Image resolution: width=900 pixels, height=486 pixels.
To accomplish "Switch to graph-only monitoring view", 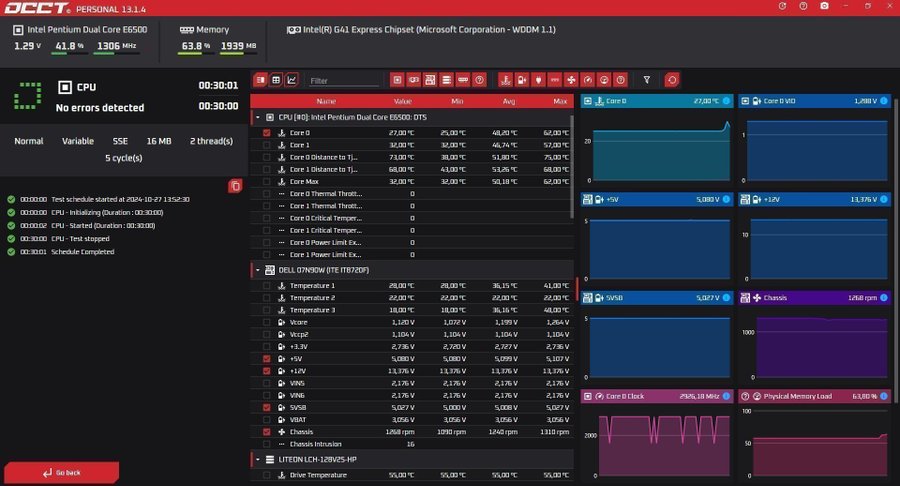I will [x=292, y=80].
